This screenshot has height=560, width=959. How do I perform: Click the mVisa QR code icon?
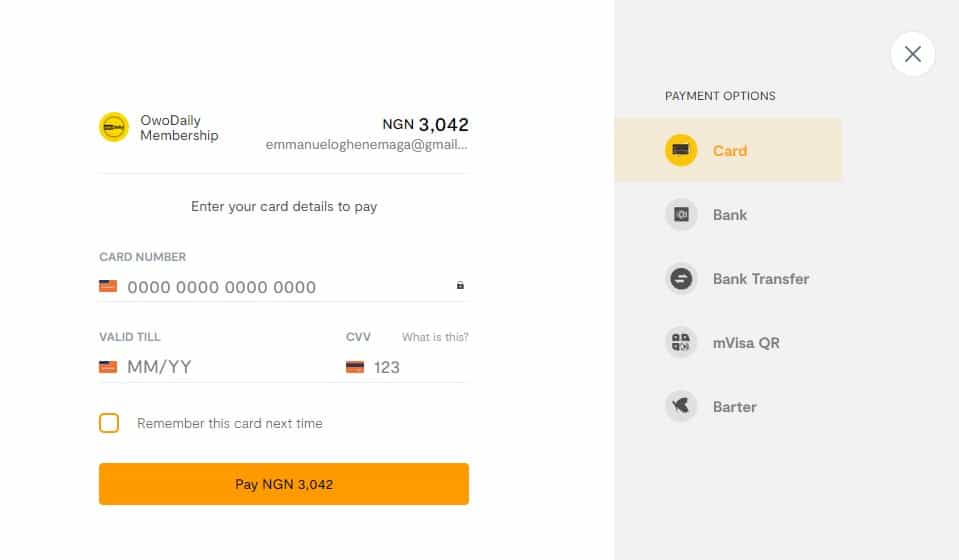681,343
